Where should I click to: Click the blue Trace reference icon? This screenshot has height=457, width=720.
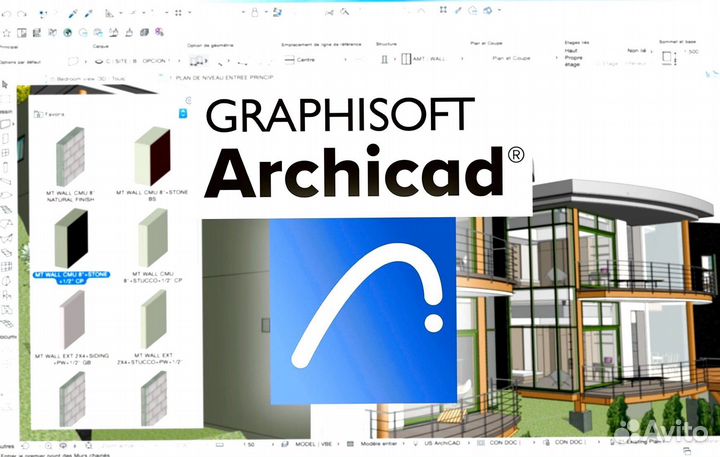(x=277, y=12)
